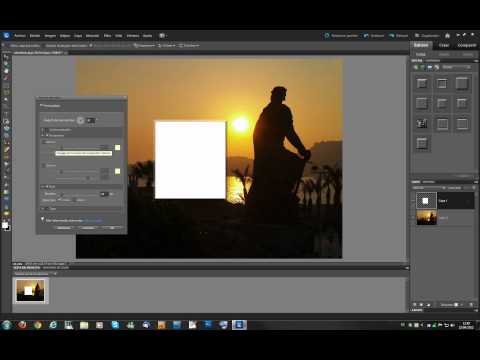
Task: Switch to the Rápida edit mode
Action: click(x=444, y=54)
